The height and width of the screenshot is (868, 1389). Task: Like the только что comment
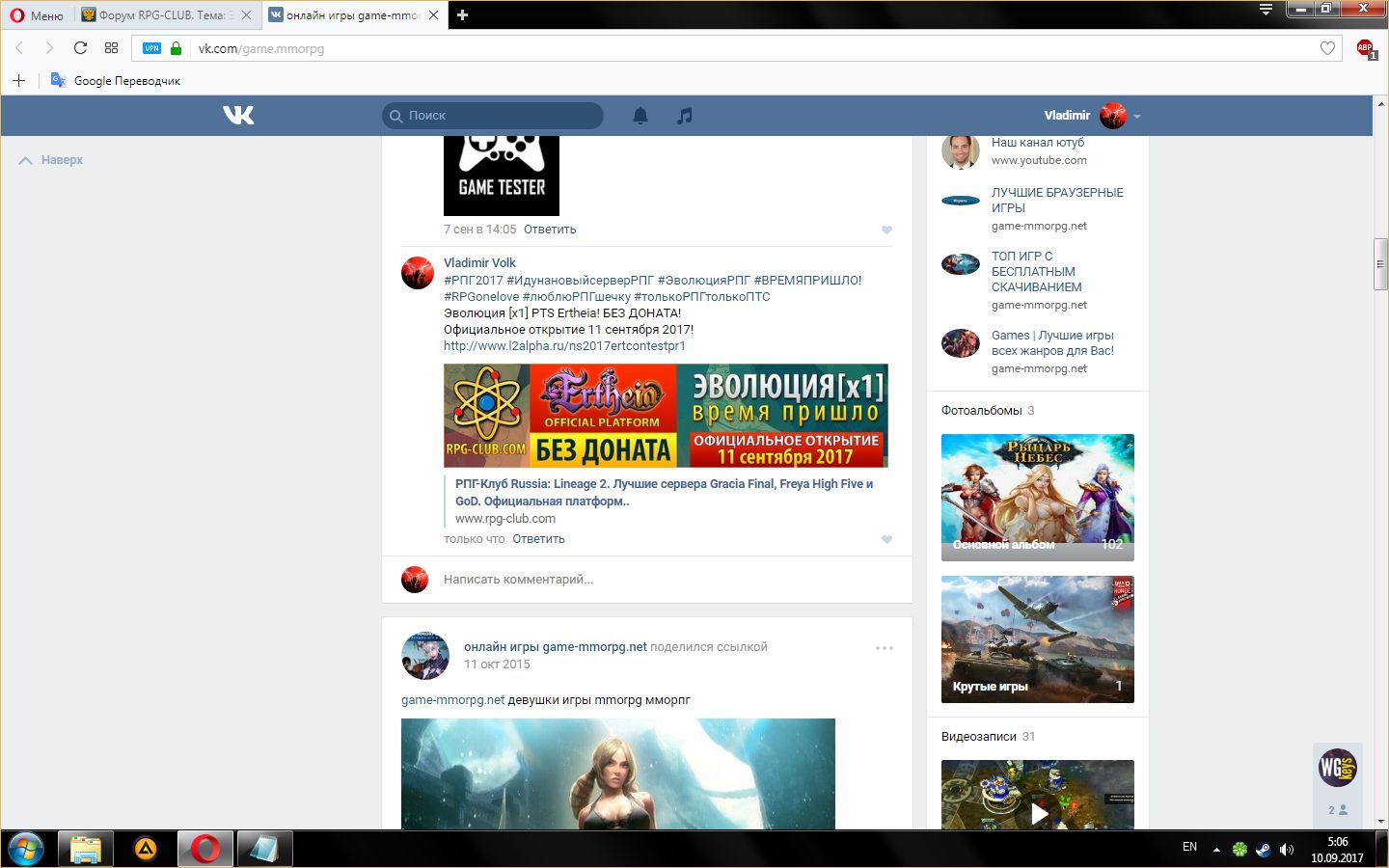[886, 539]
